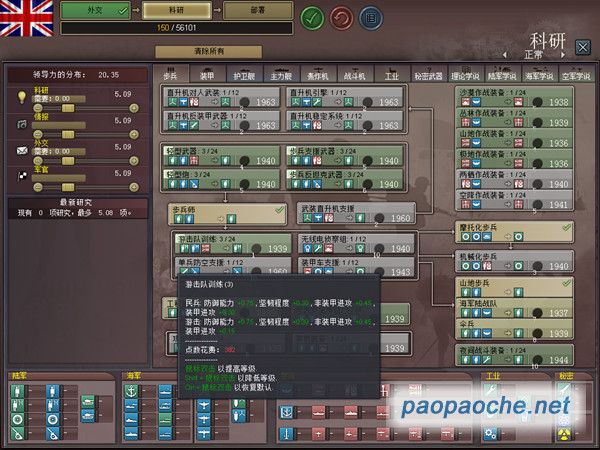The image size is (600, 450).
Task: Click left arrow next to 正常
Action: click(x=505, y=55)
